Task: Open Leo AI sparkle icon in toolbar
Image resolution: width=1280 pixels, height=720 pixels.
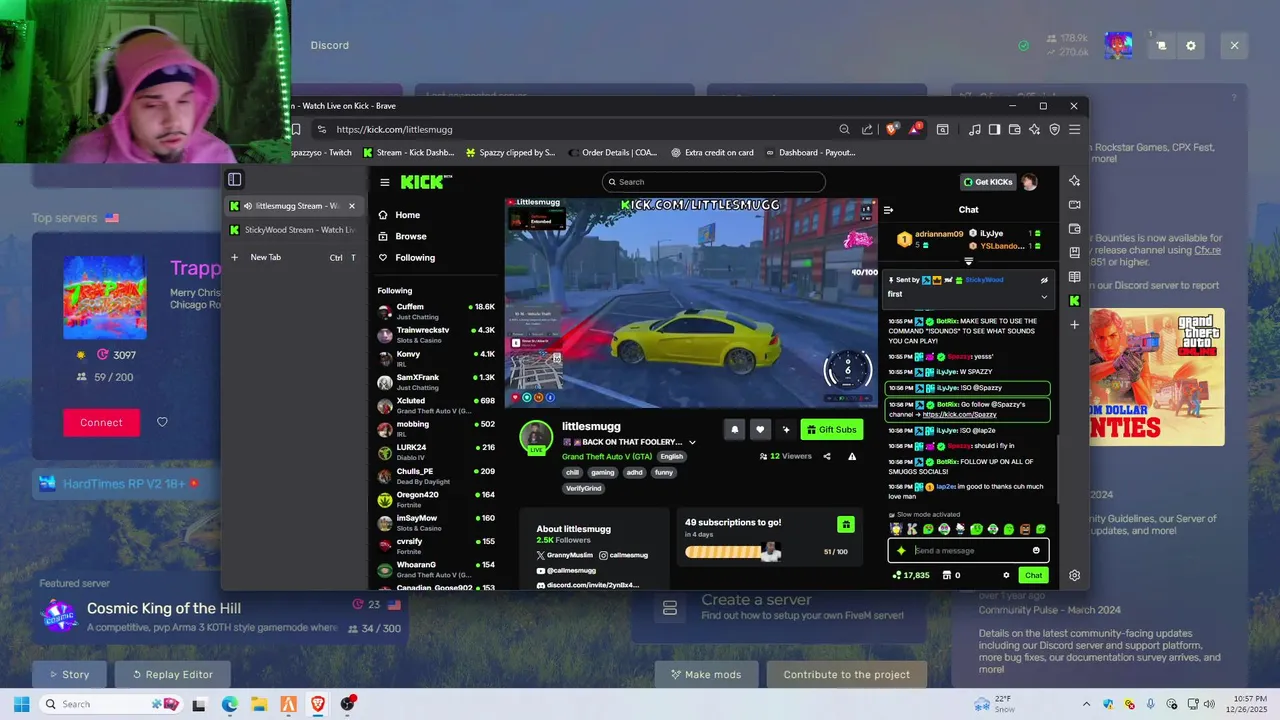Action: 1034,129
